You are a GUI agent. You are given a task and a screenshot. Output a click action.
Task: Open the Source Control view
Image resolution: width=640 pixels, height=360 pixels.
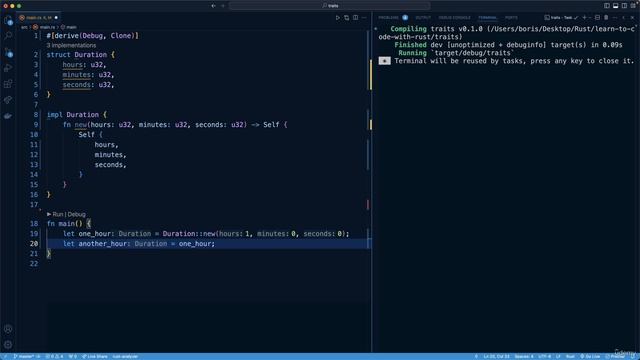pyautogui.click(x=8, y=52)
